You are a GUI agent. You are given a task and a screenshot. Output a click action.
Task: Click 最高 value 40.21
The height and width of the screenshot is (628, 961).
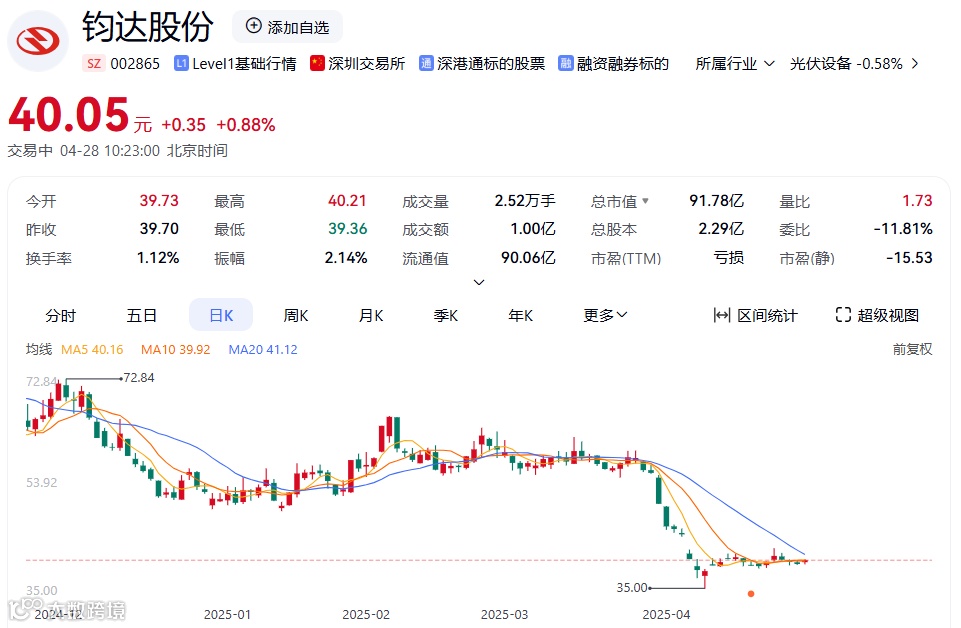pyautogui.click(x=347, y=200)
